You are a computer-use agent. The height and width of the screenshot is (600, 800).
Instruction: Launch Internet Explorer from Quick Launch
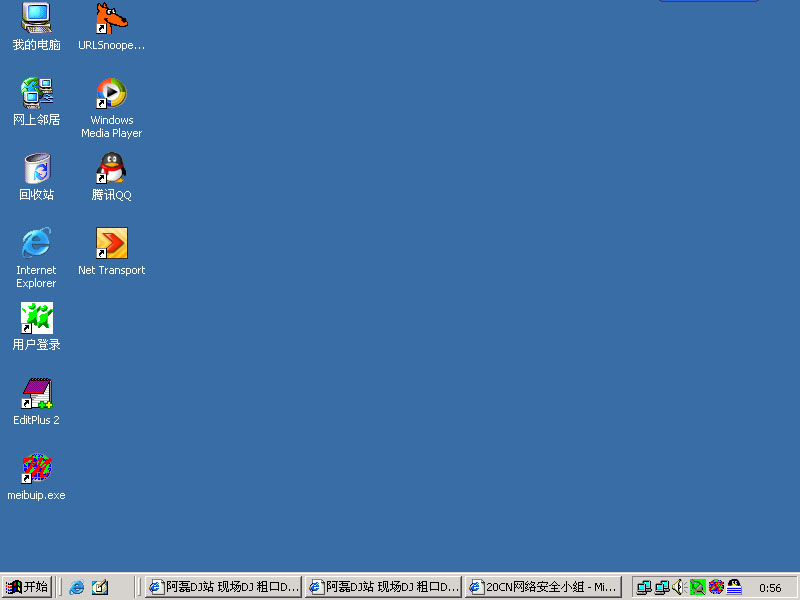click(x=77, y=587)
